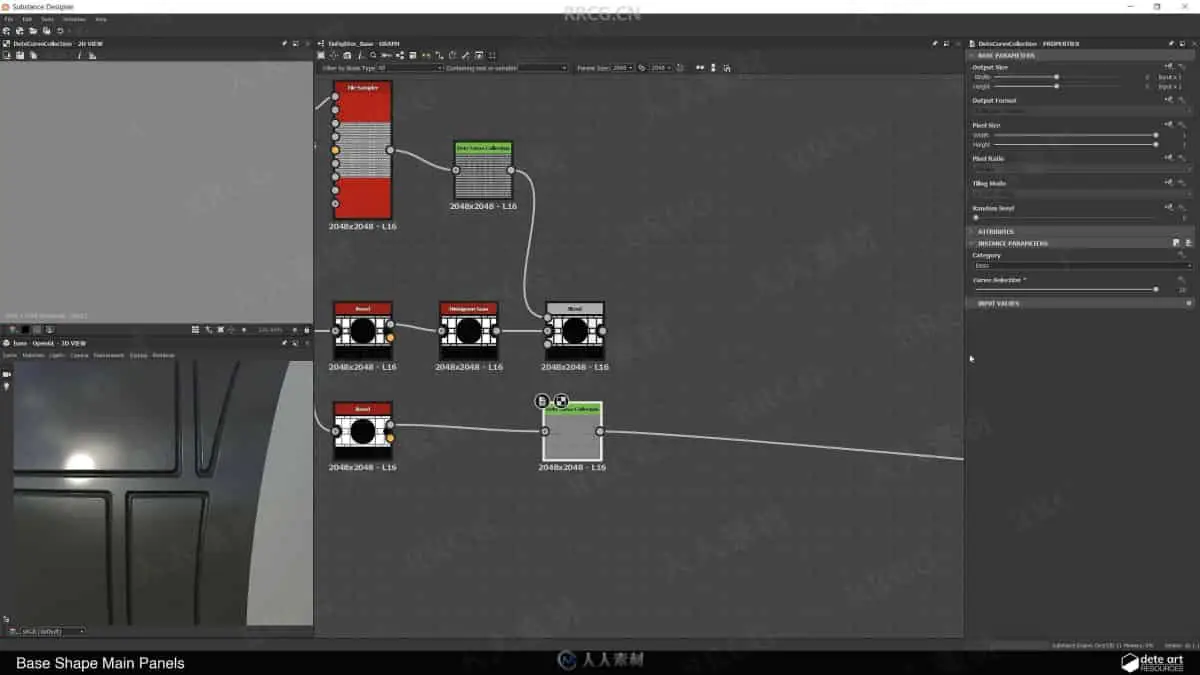The height and width of the screenshot is (675, 1200).
Task: Pin the Graph panel
Action: 935,43
